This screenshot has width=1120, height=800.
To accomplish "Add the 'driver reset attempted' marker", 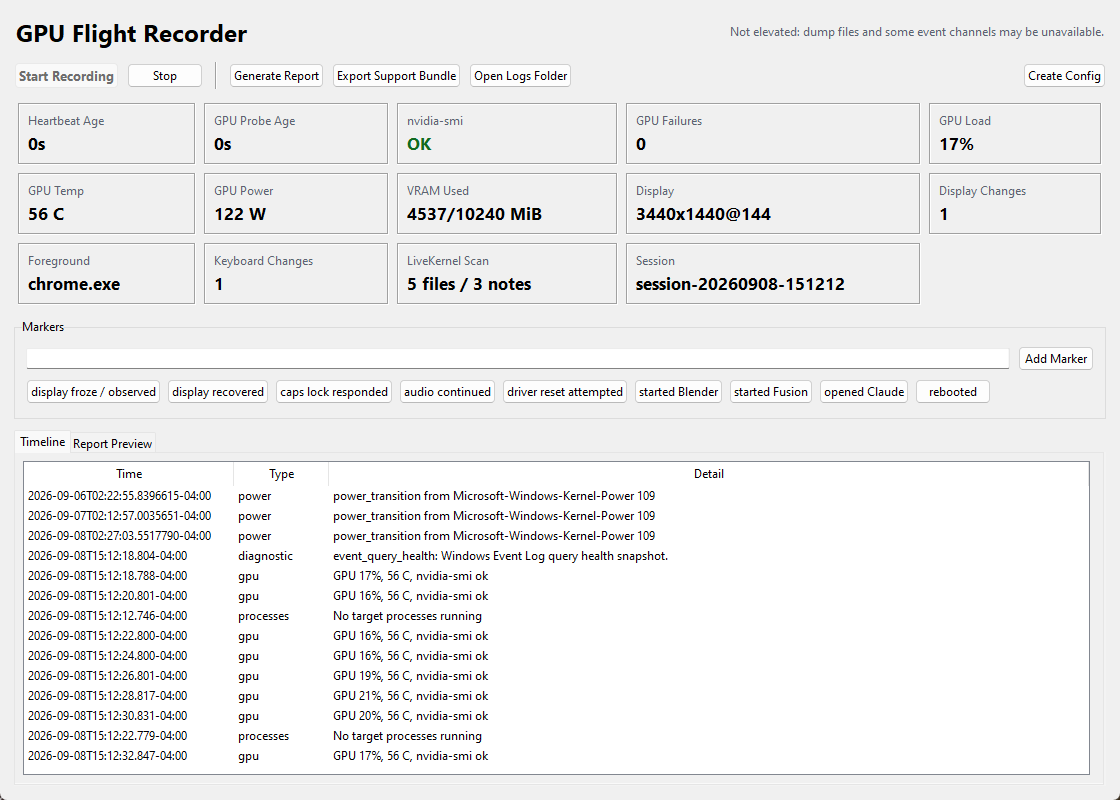I will pyautogui.click(x=565, y=391).
